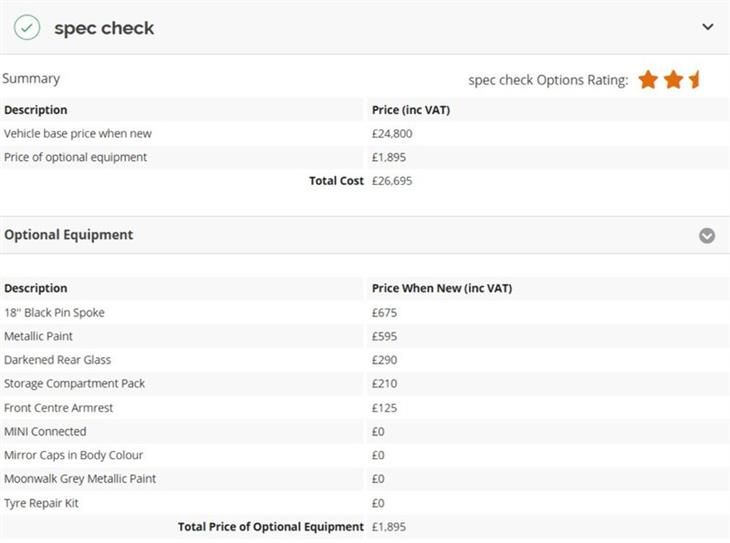Click the Total Cost £26,695 value

(x=392, y=181)
